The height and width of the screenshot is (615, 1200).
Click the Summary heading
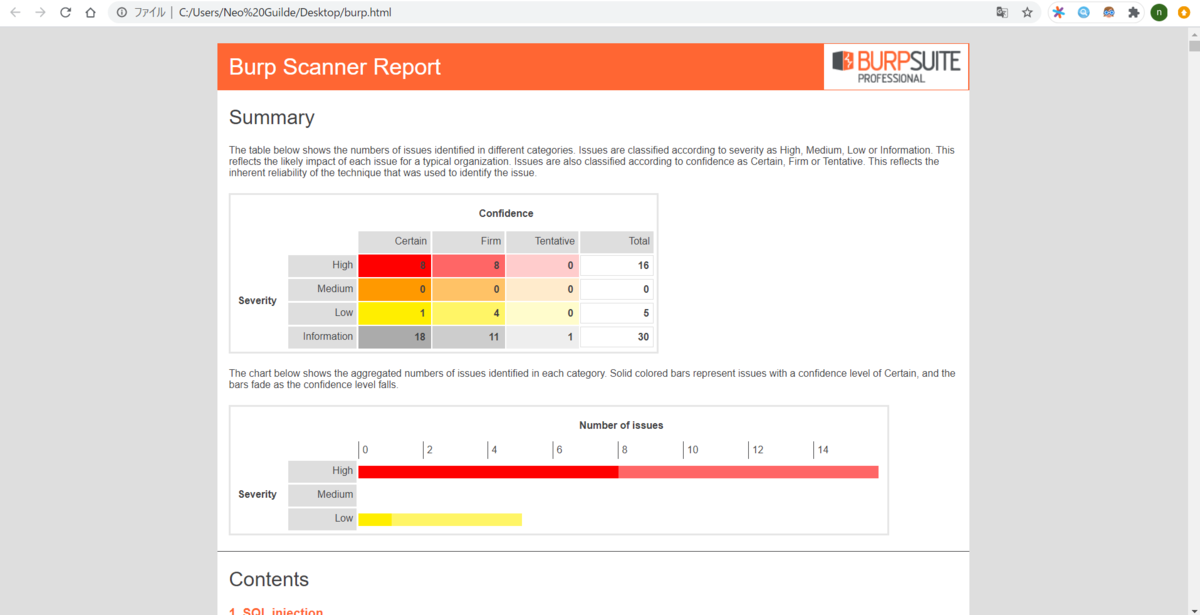tap(272, 117)
